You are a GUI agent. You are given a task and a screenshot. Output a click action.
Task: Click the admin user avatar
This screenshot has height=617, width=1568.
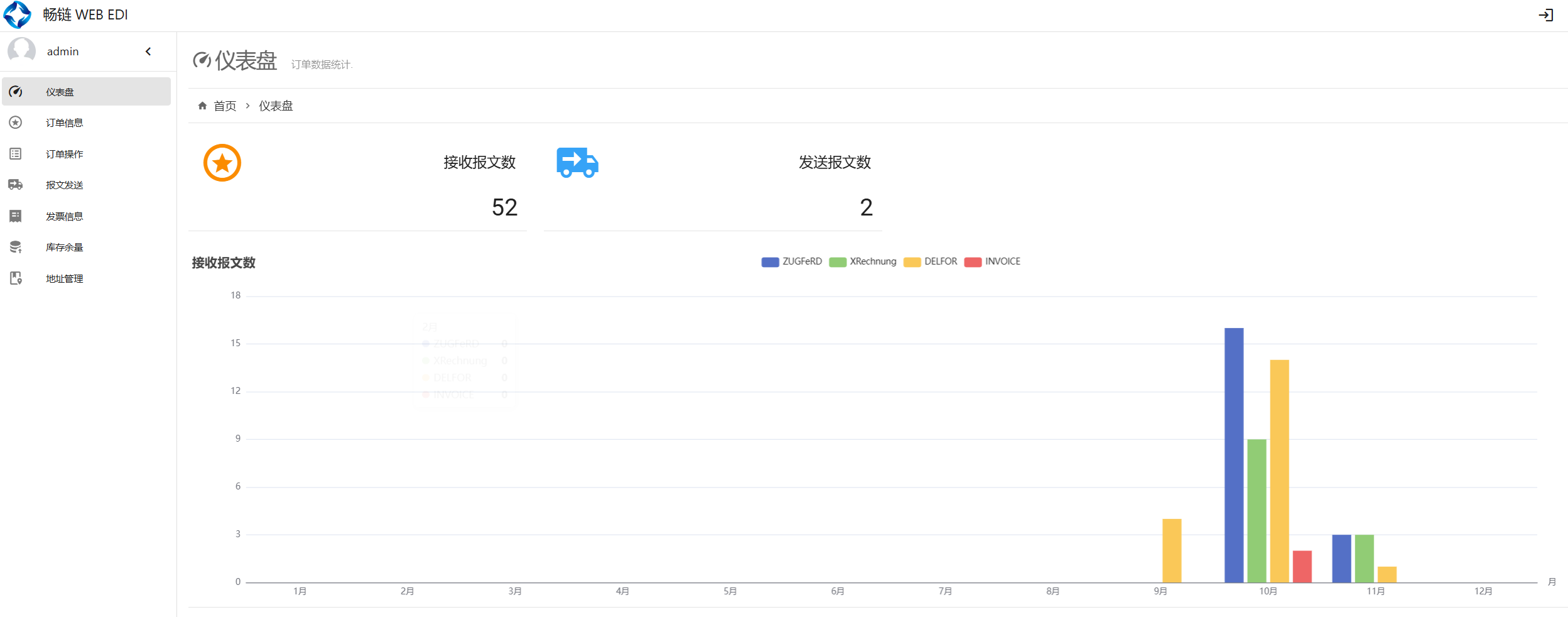[22, 51]
